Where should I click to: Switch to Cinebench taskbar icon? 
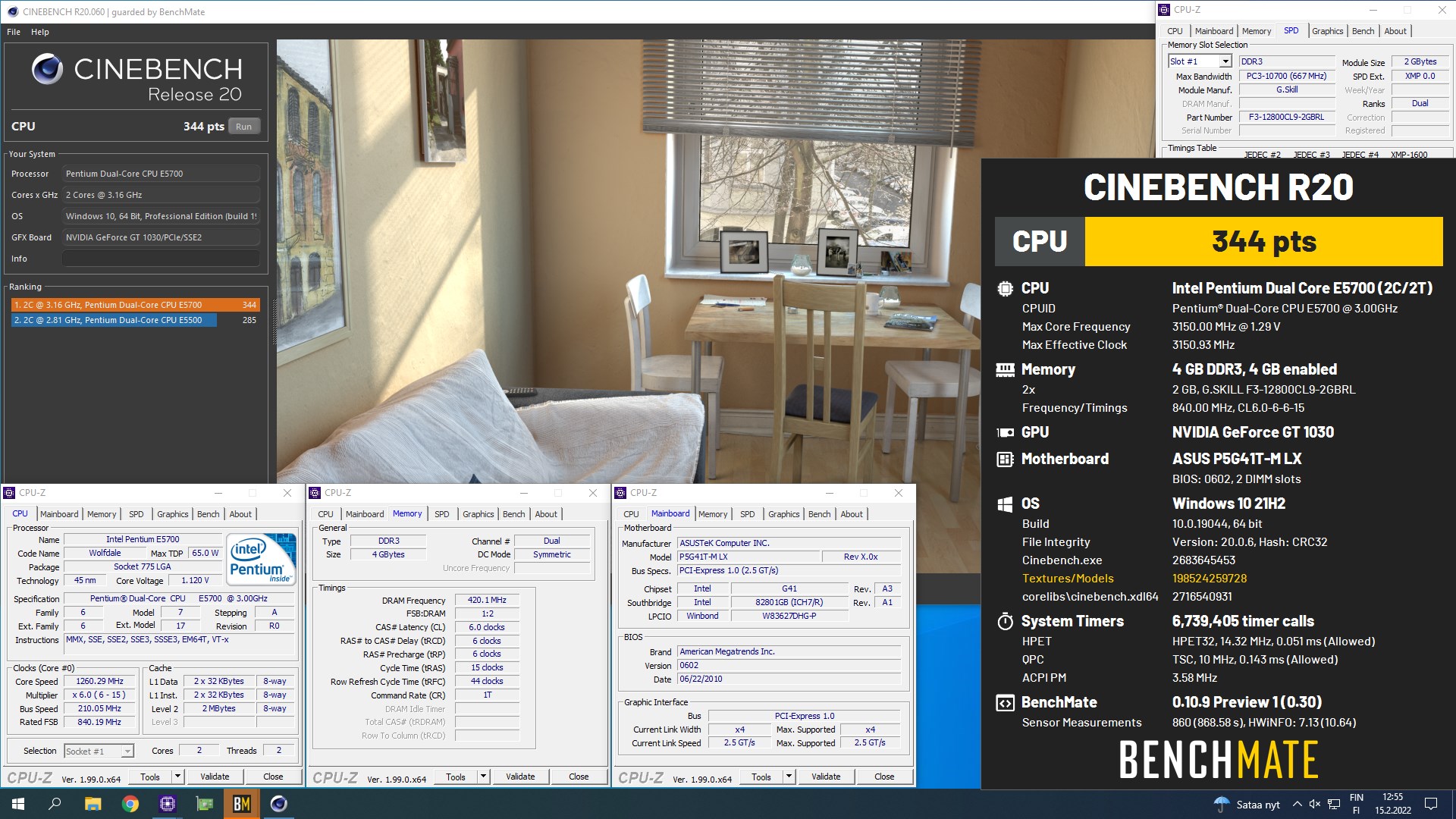[279, 804]
